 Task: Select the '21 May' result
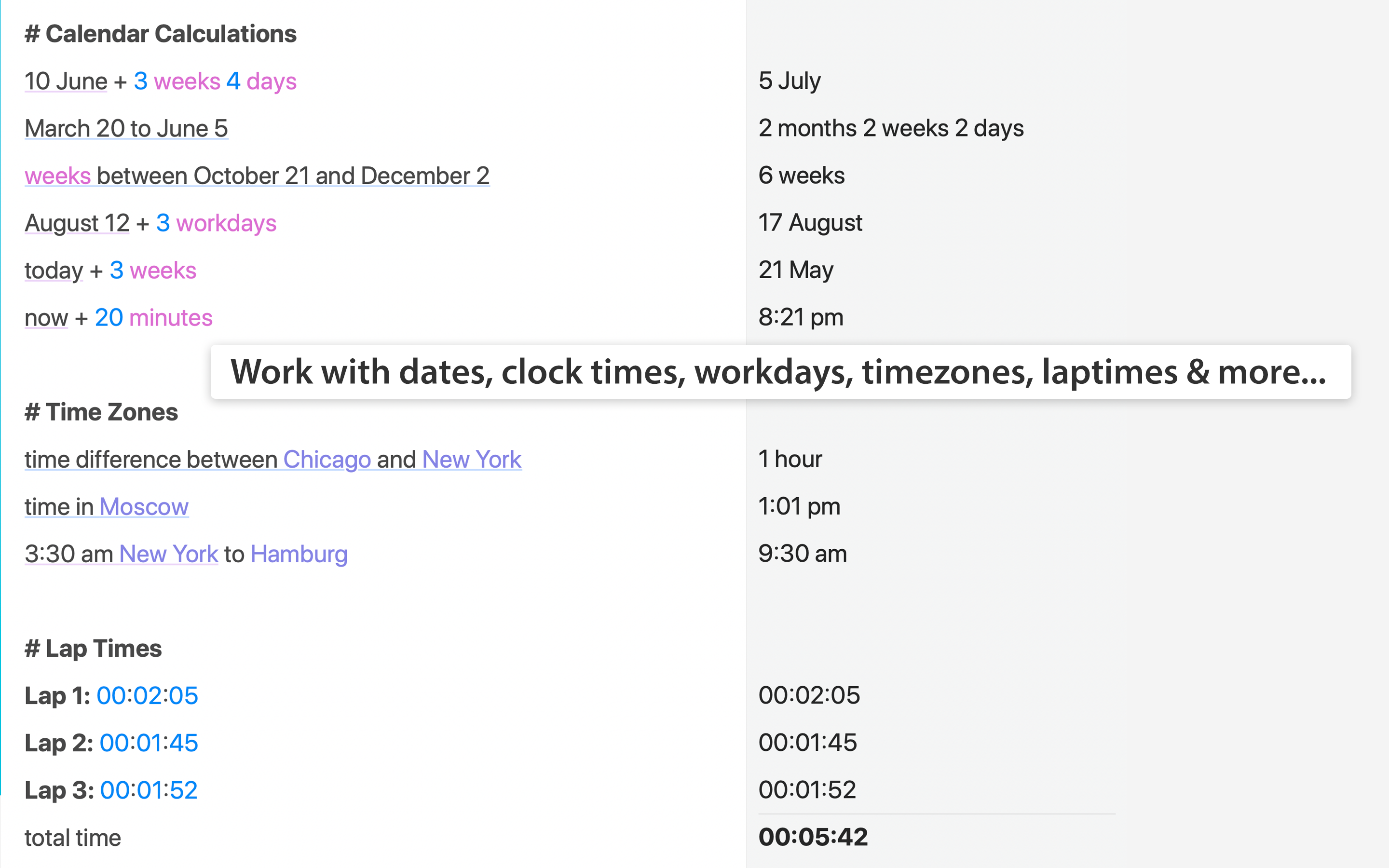click(795, 270)
